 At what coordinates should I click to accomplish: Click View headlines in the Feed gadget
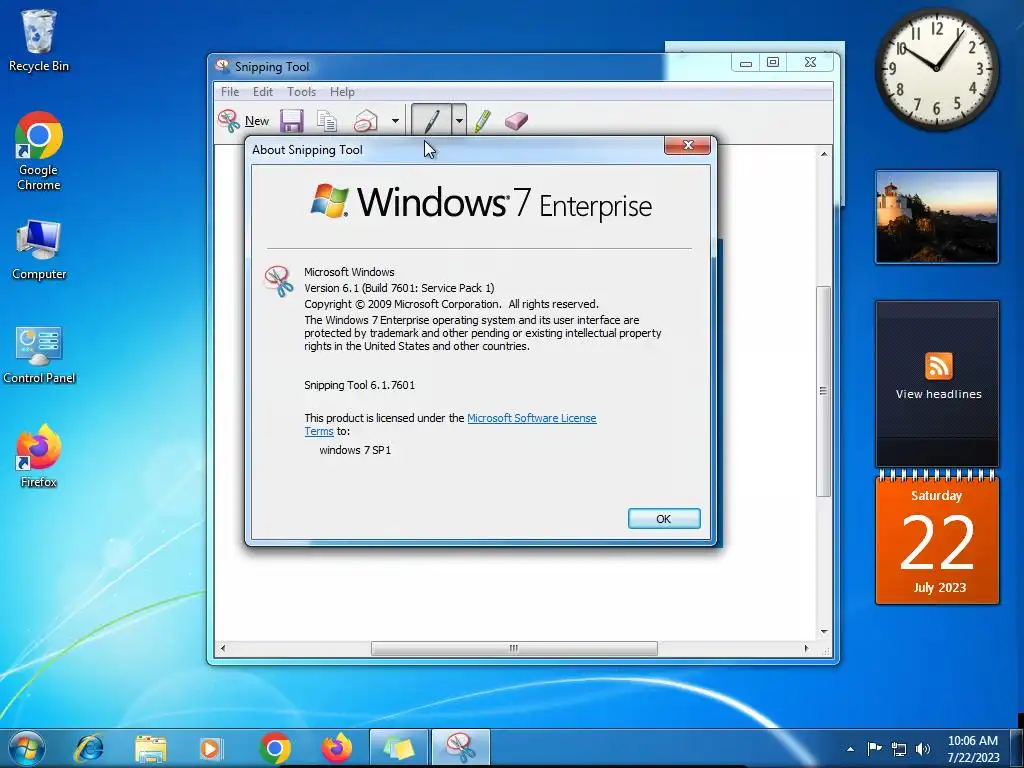[938, 394]
